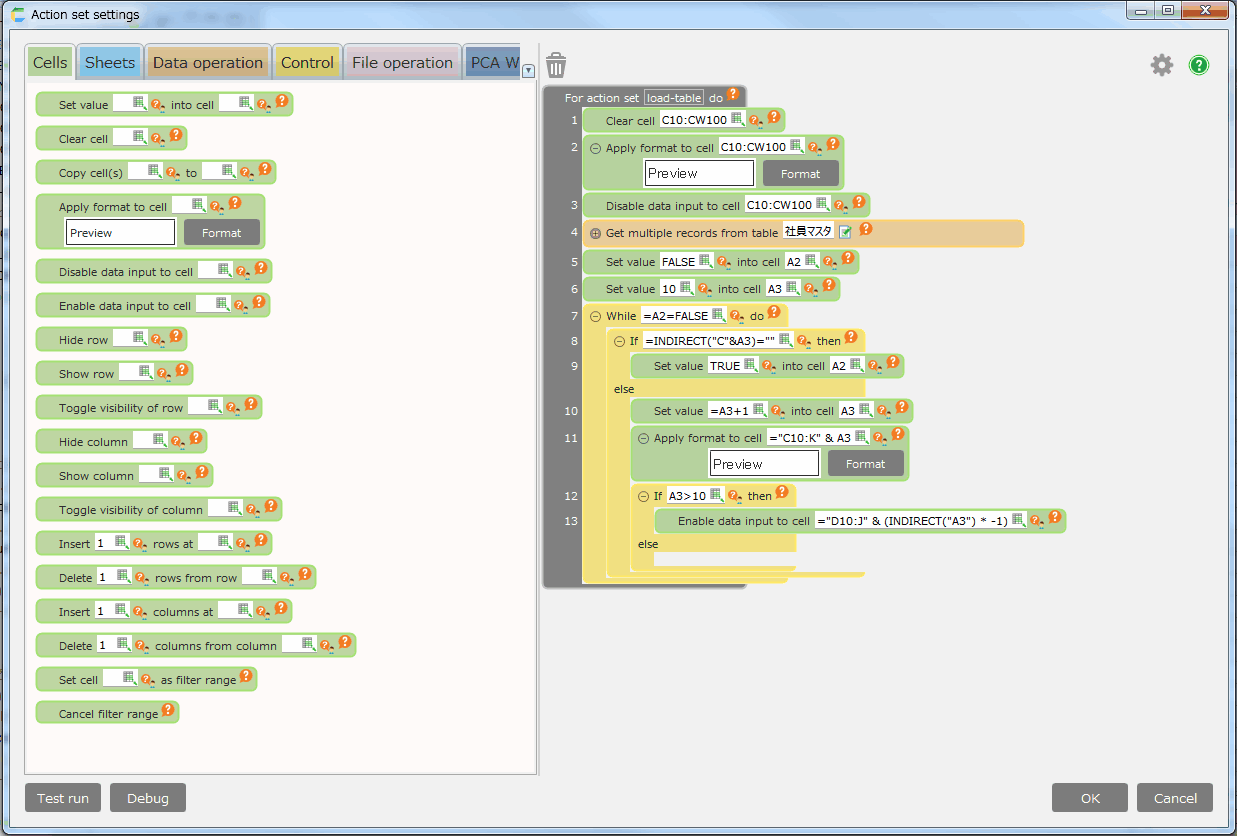The image size is (1237, 836).
Task: Click cell picker icon in Clear cell palette block
Action: pos(139,138)
